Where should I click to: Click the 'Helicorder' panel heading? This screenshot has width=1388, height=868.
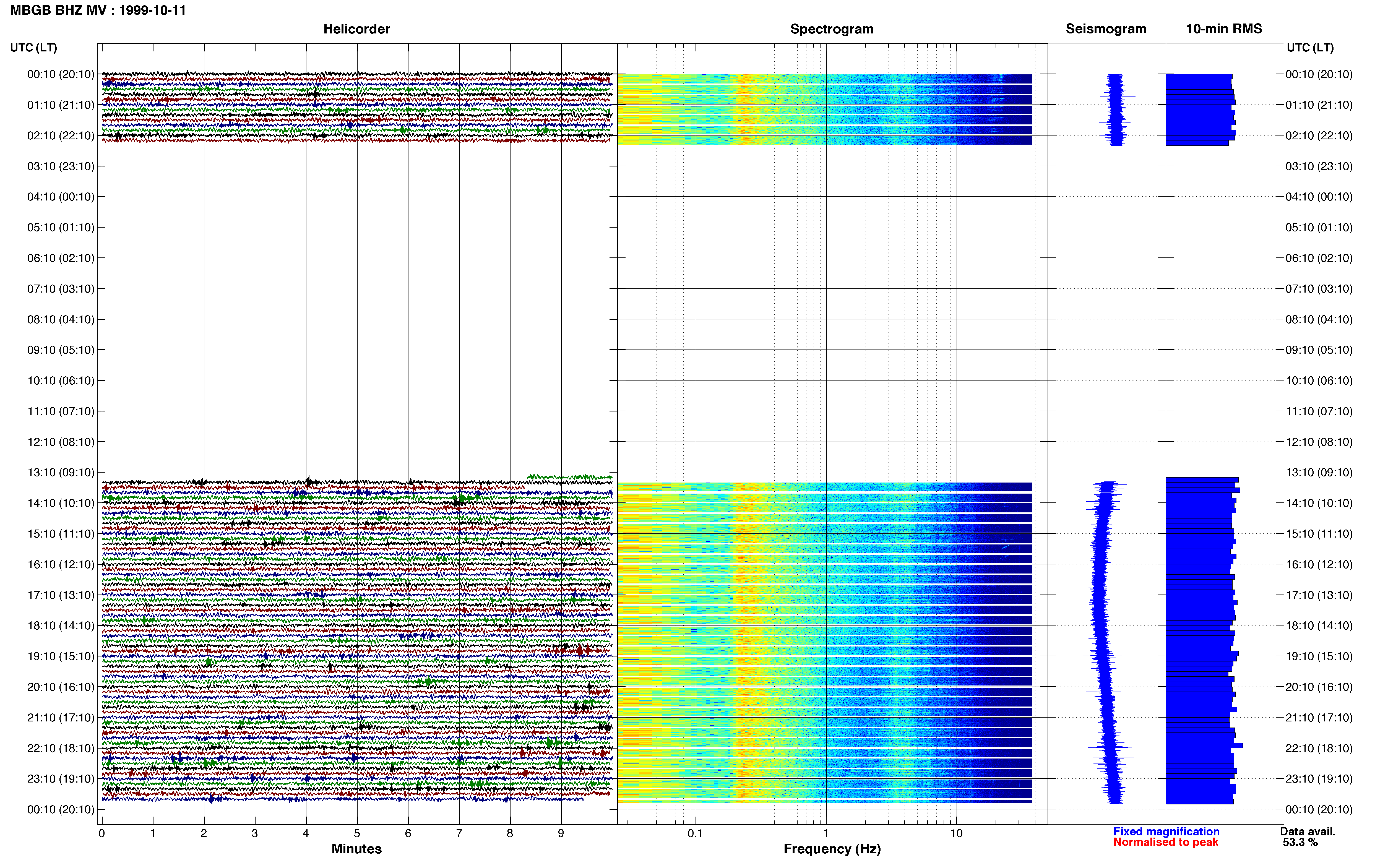(356, 29)
